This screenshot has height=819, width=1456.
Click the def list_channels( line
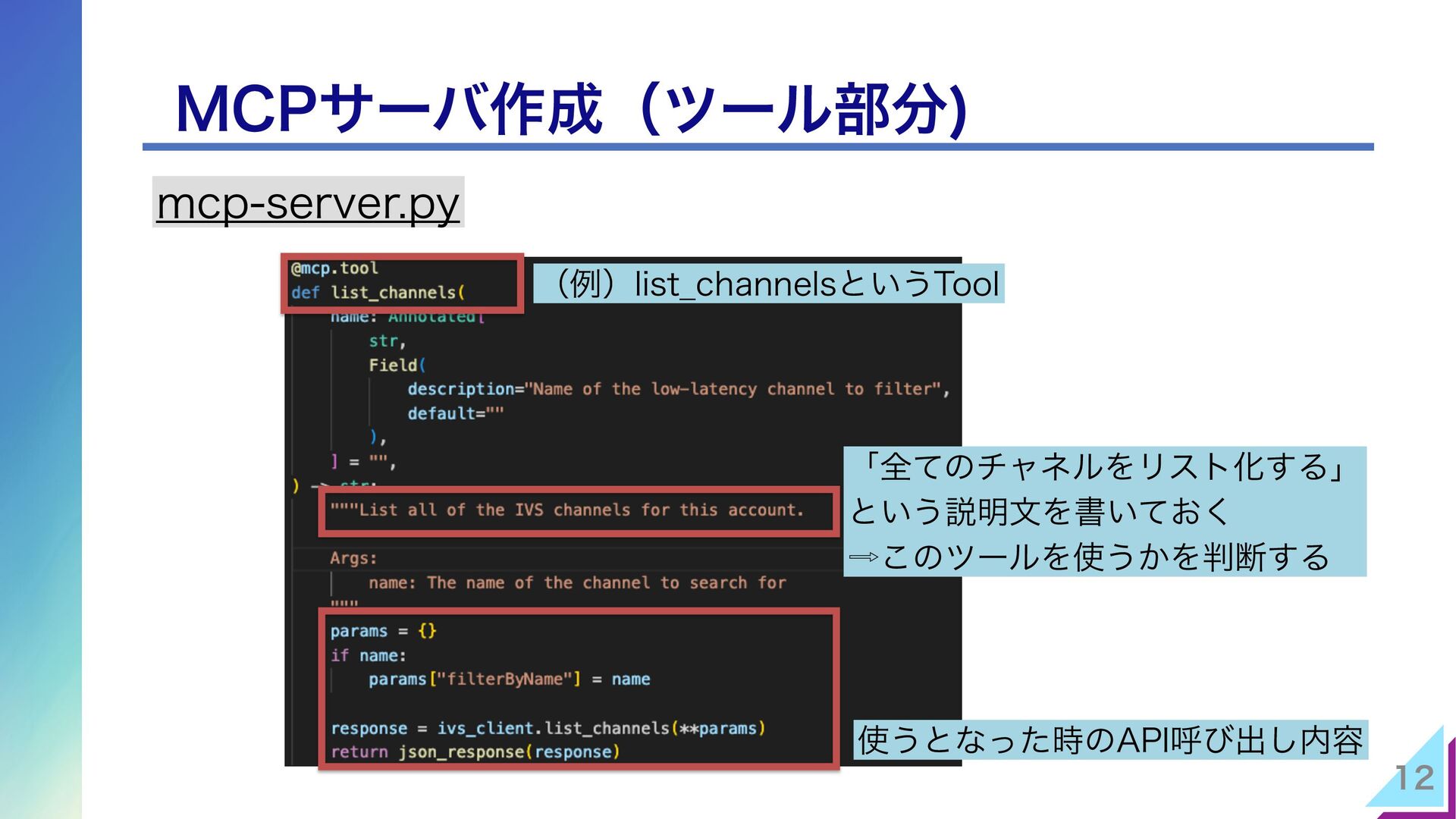pyautogui.click(x=378, y=293)
